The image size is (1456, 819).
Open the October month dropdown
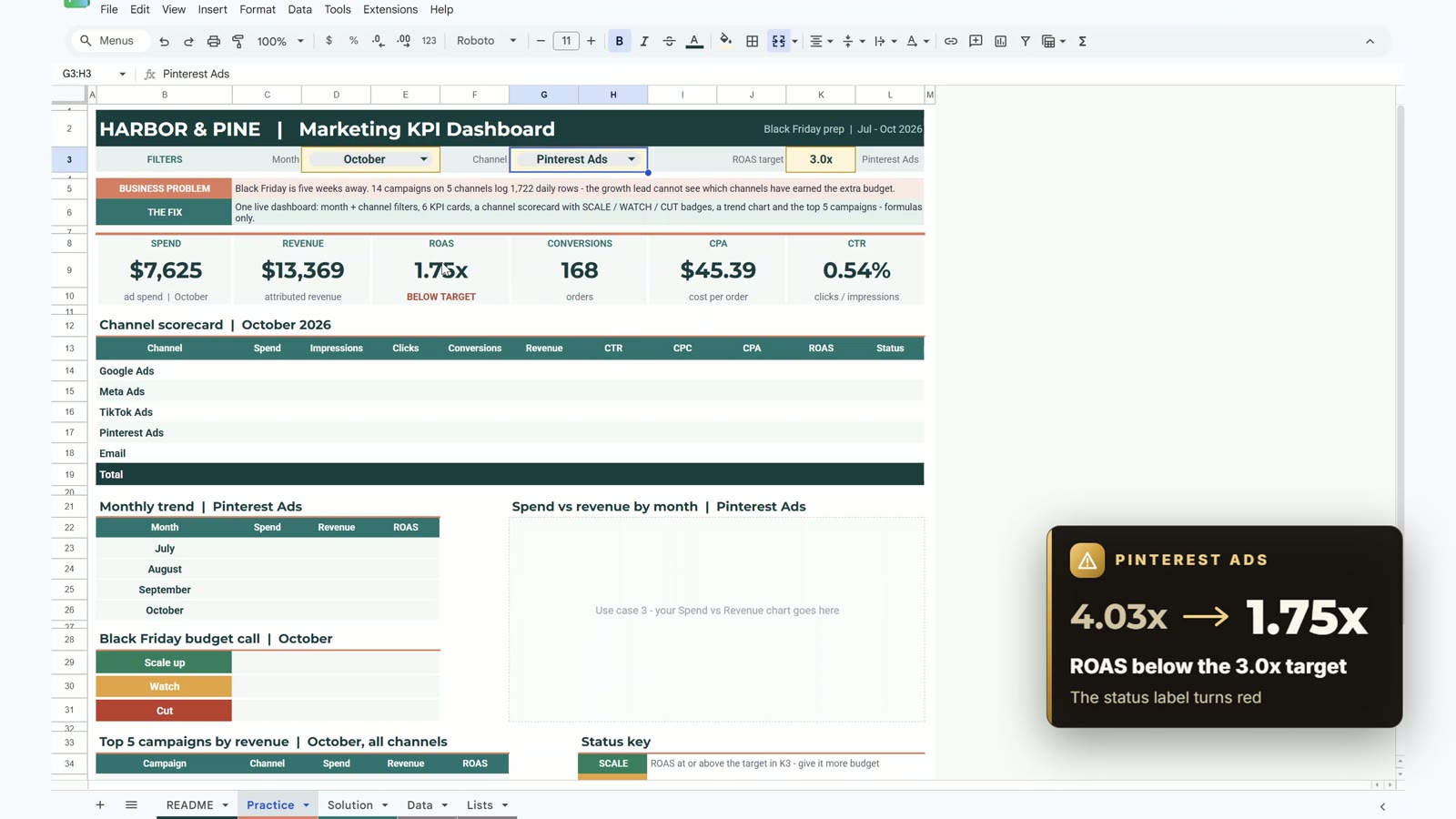pyautogui.click(x=370, y=159)
